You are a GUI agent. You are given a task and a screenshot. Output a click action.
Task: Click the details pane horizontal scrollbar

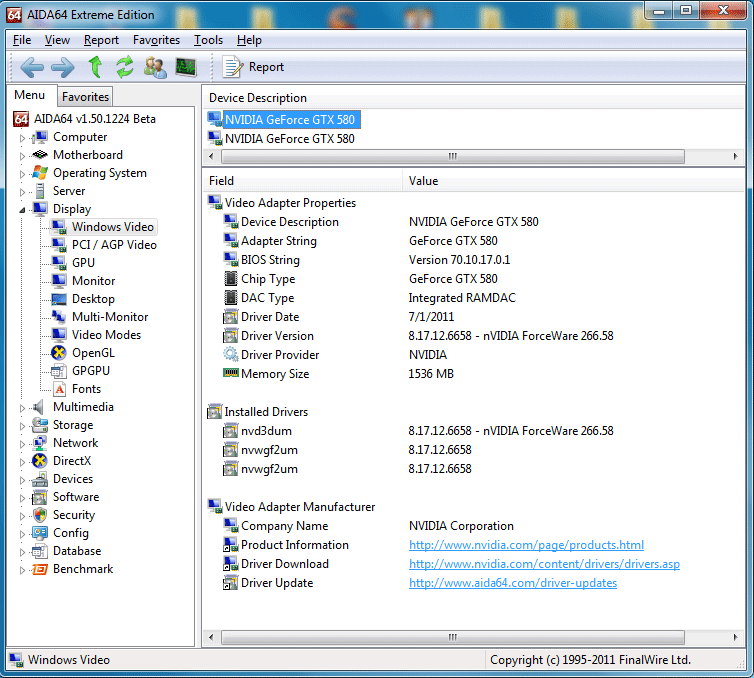452,637
